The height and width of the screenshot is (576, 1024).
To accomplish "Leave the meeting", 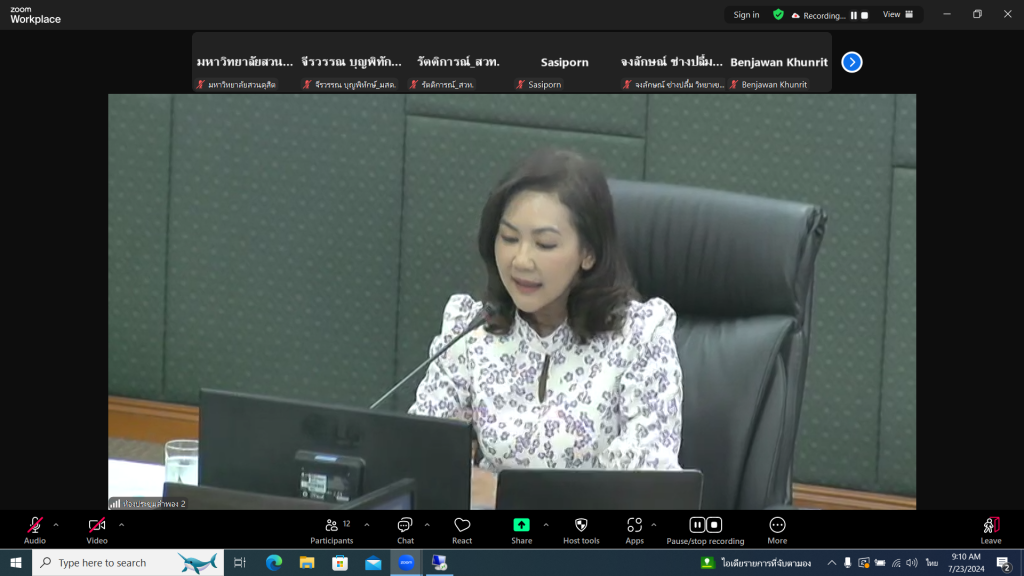I will (x=990, y=529).
